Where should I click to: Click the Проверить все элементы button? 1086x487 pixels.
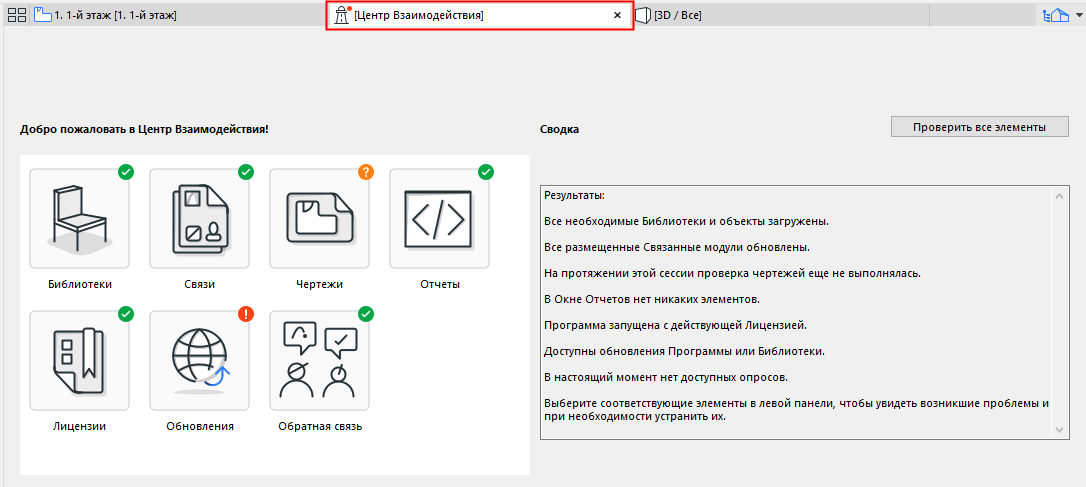point(979,127)
